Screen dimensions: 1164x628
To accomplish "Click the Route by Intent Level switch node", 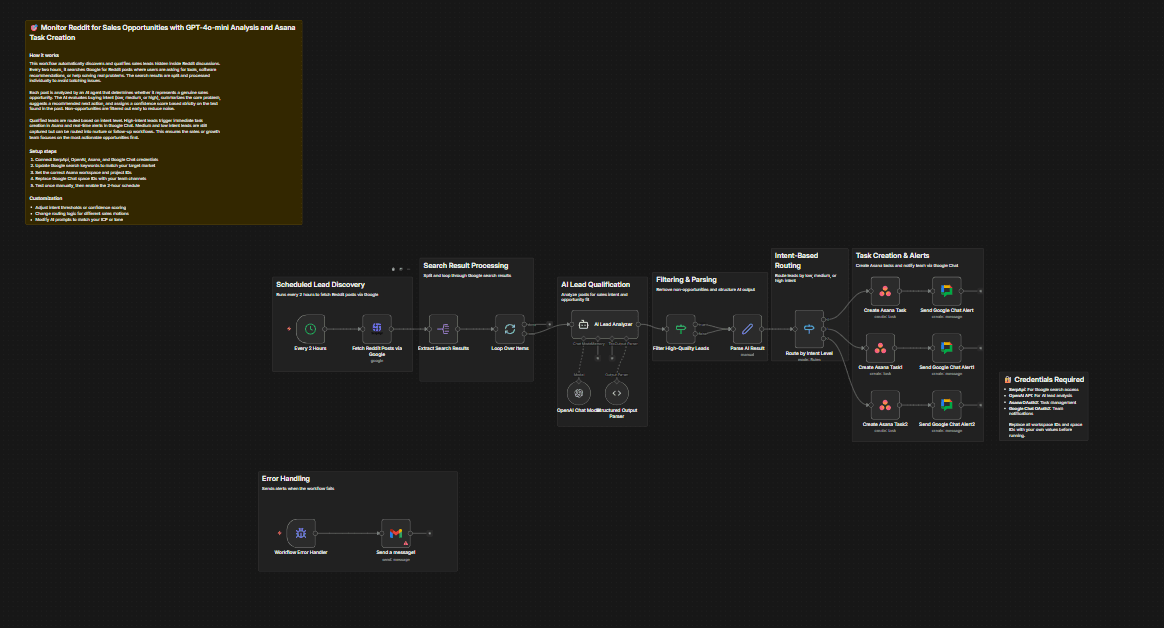I will (809, 328).
